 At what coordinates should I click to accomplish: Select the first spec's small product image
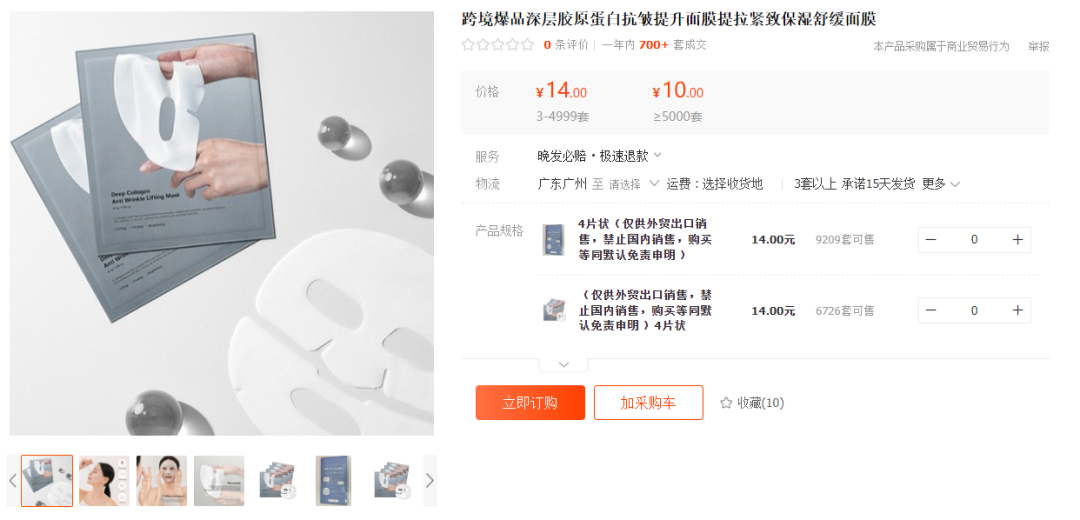(553, 240)
